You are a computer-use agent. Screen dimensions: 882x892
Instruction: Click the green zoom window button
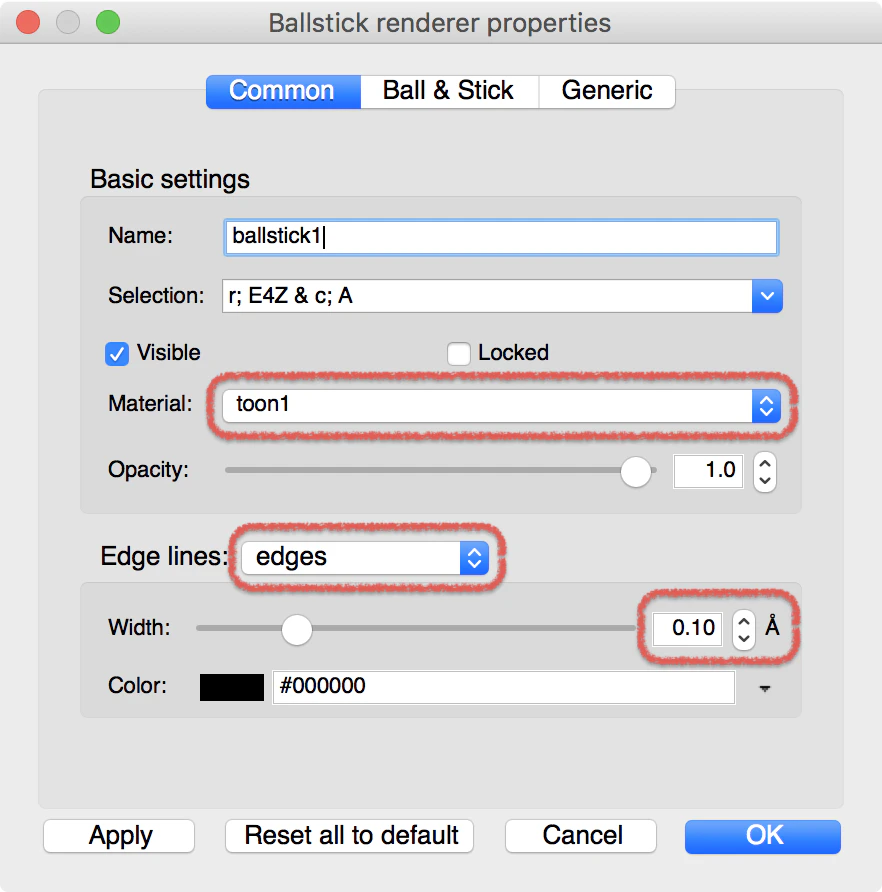pos(108,23)
